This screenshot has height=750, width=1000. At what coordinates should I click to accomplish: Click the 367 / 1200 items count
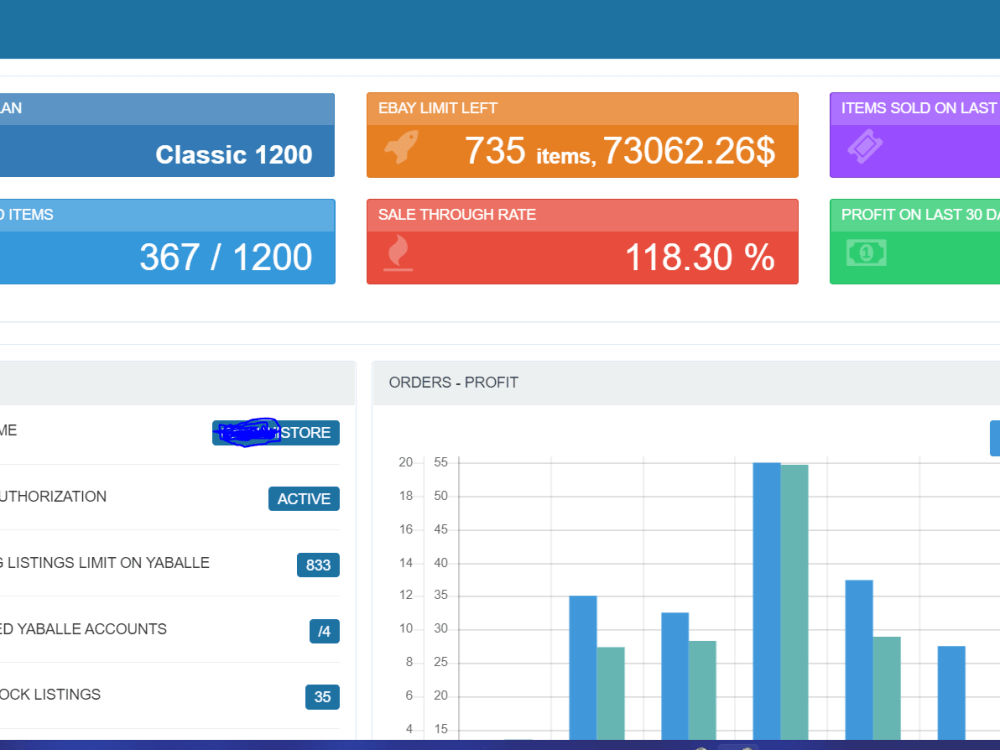pyautogui.click(x=226, y=257)
